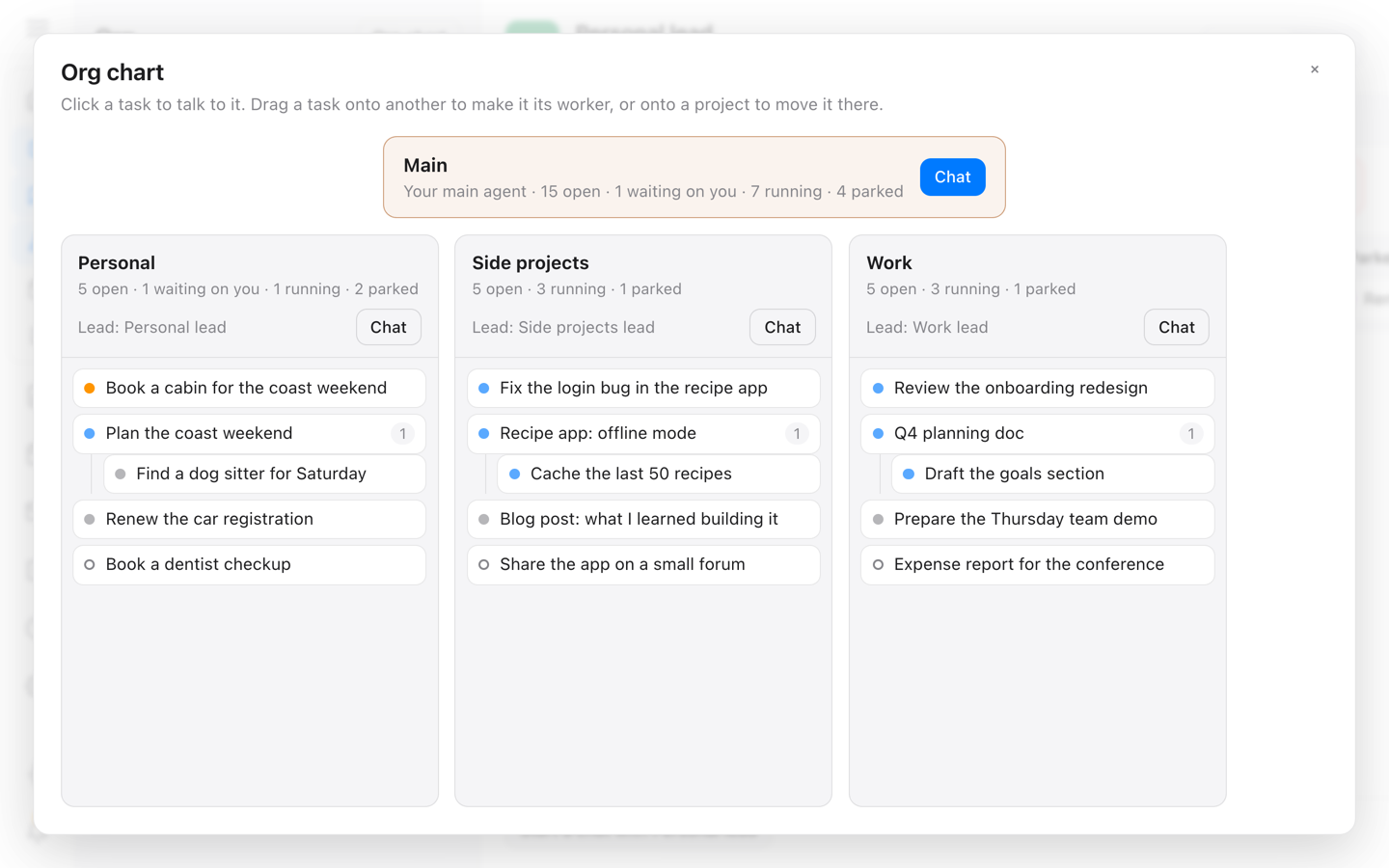The image size is (1389, 868).
Task: Click the 'Side projects' project heading
Action: coord(531,262)
